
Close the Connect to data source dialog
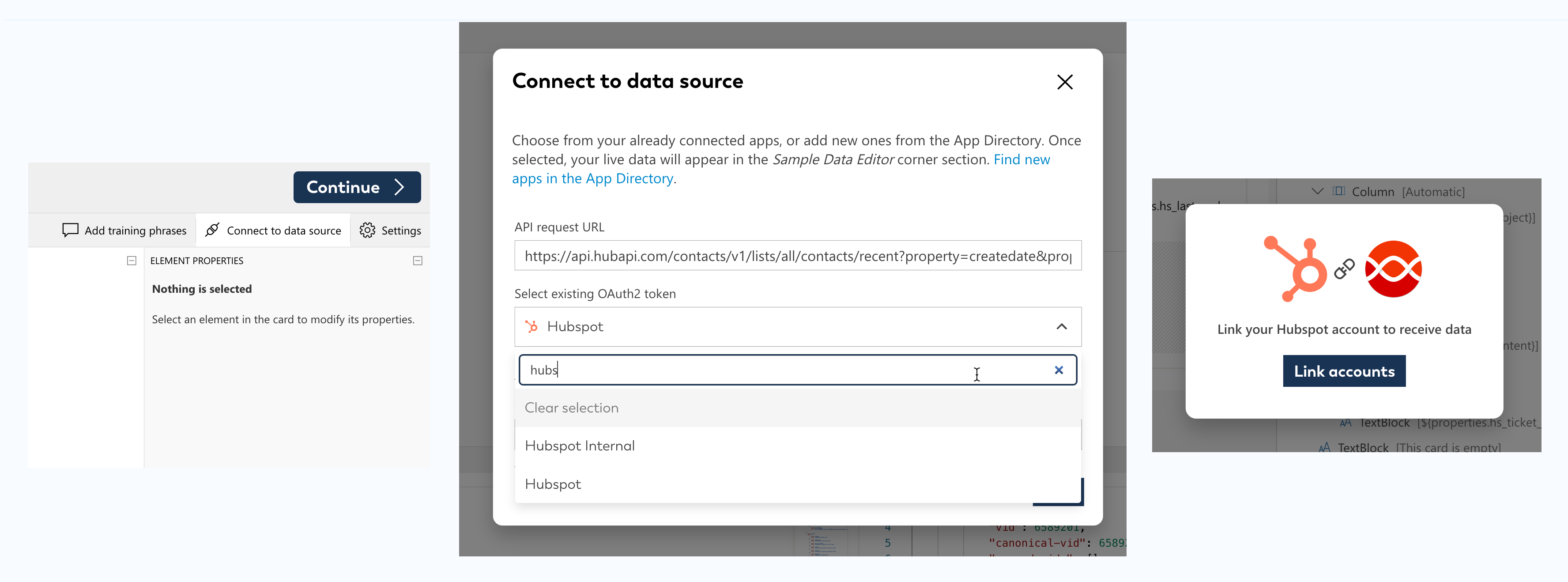1065,82
